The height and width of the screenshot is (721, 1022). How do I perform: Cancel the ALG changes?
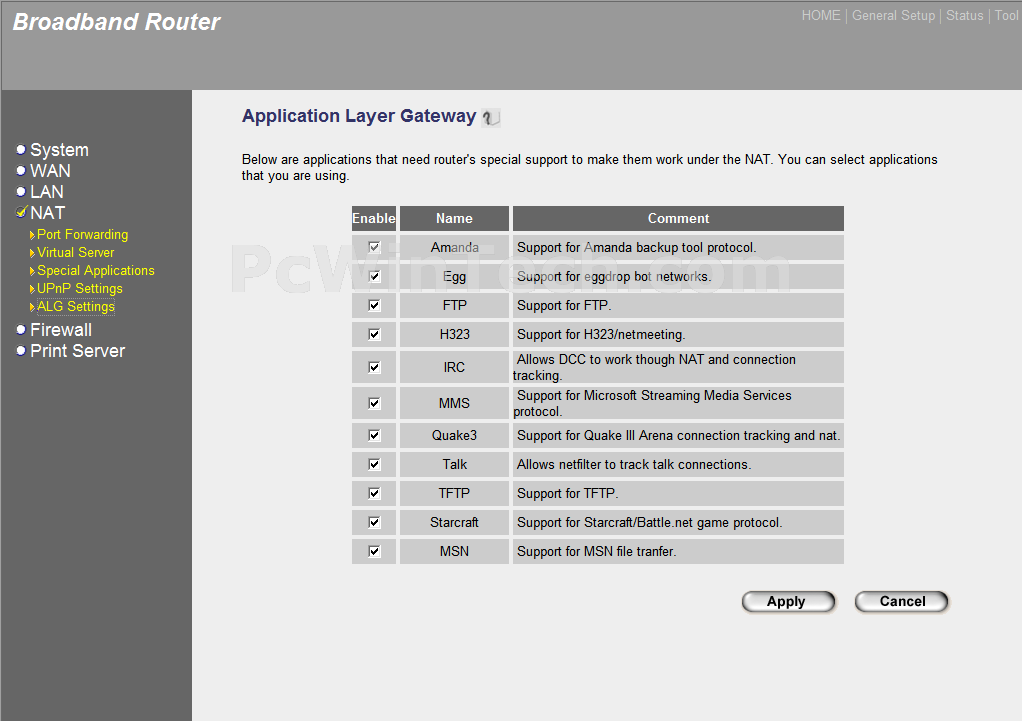pyautogui.click(x=901, y=602)
